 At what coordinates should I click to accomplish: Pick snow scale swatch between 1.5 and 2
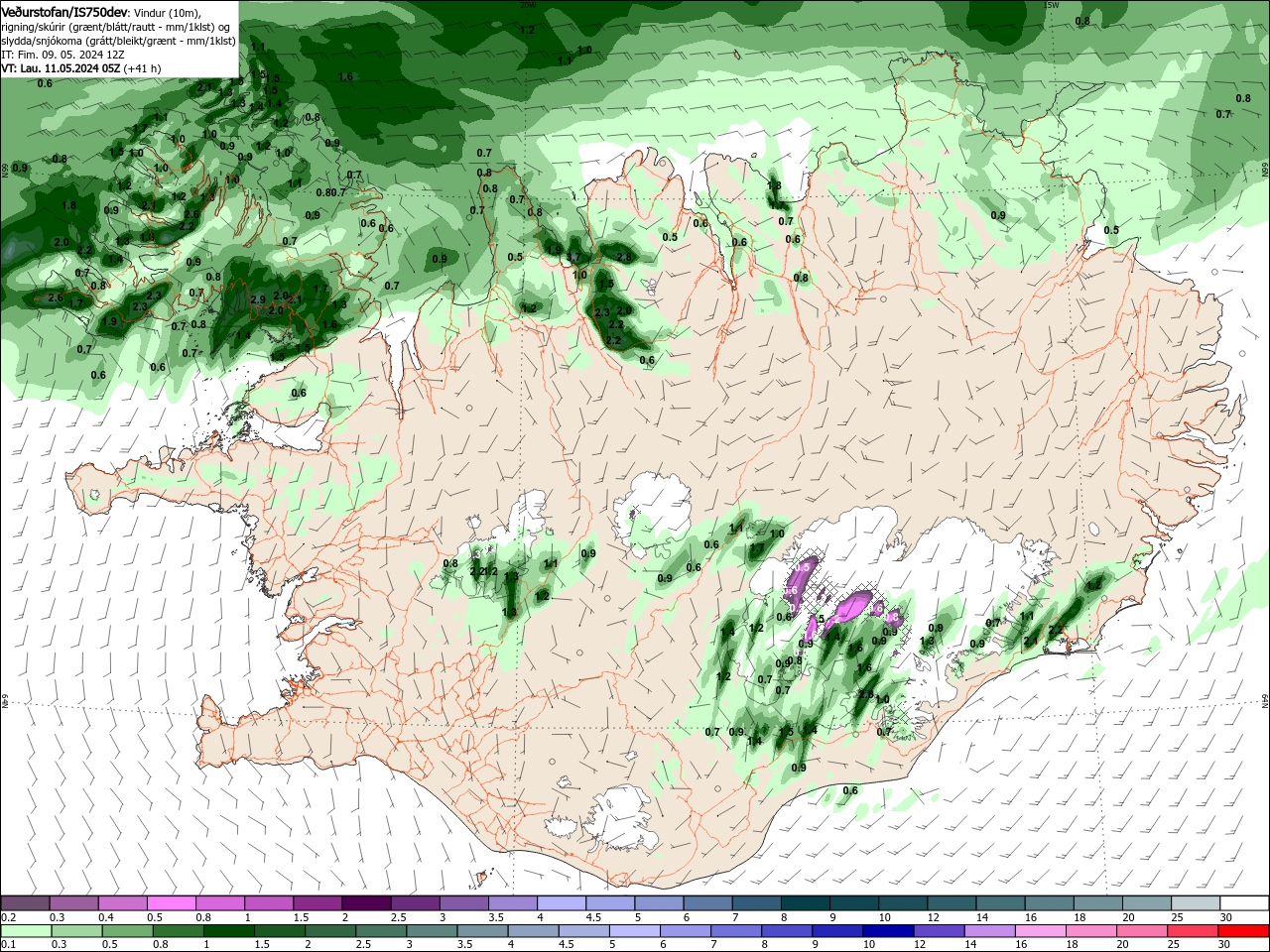pos(317,903)
